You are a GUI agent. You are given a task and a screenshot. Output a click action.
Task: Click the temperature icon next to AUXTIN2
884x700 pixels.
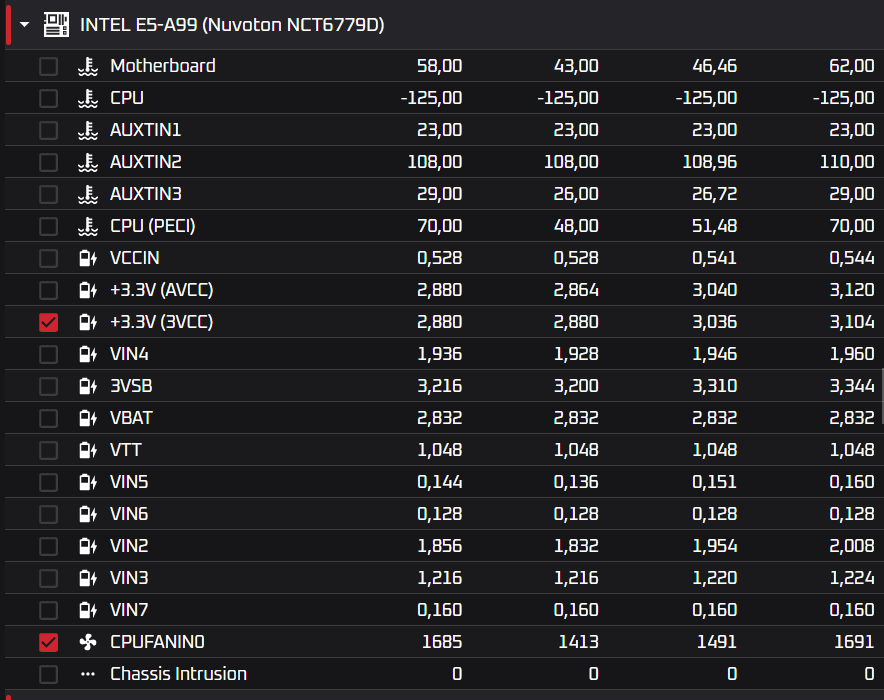[x=88, y=162]
